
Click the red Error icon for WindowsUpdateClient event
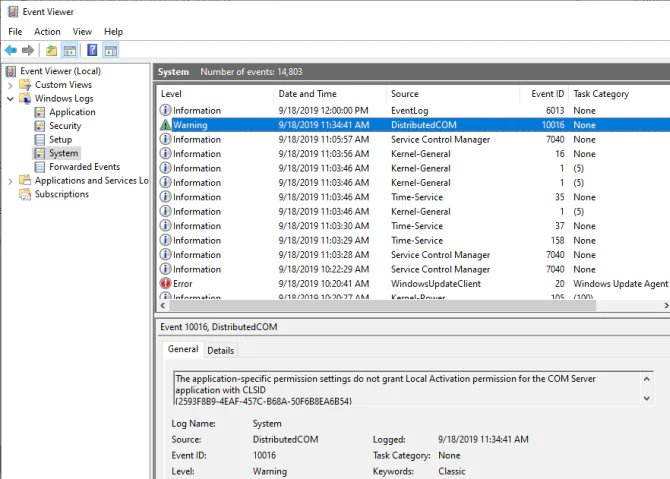[x=165, y=283]
